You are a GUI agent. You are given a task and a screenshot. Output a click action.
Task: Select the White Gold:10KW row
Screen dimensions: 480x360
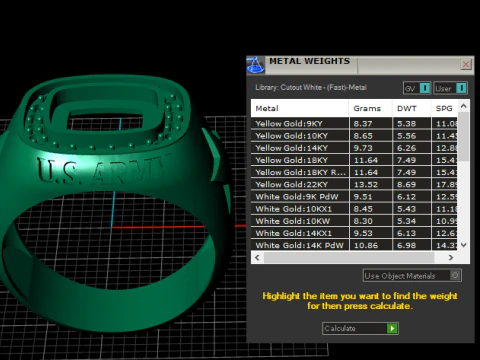354,221
